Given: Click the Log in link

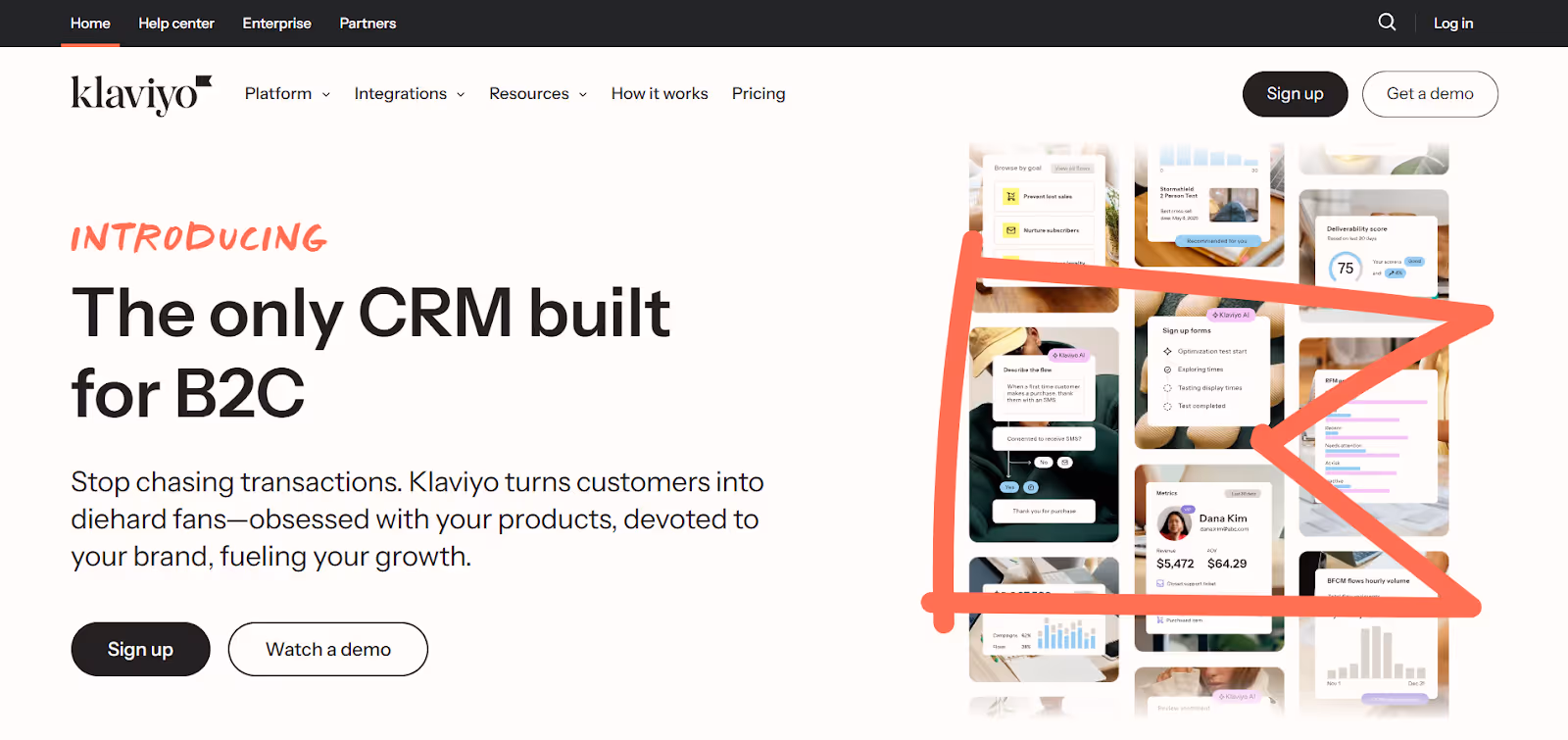Looking at the screenshot, I should point(1453,23).
